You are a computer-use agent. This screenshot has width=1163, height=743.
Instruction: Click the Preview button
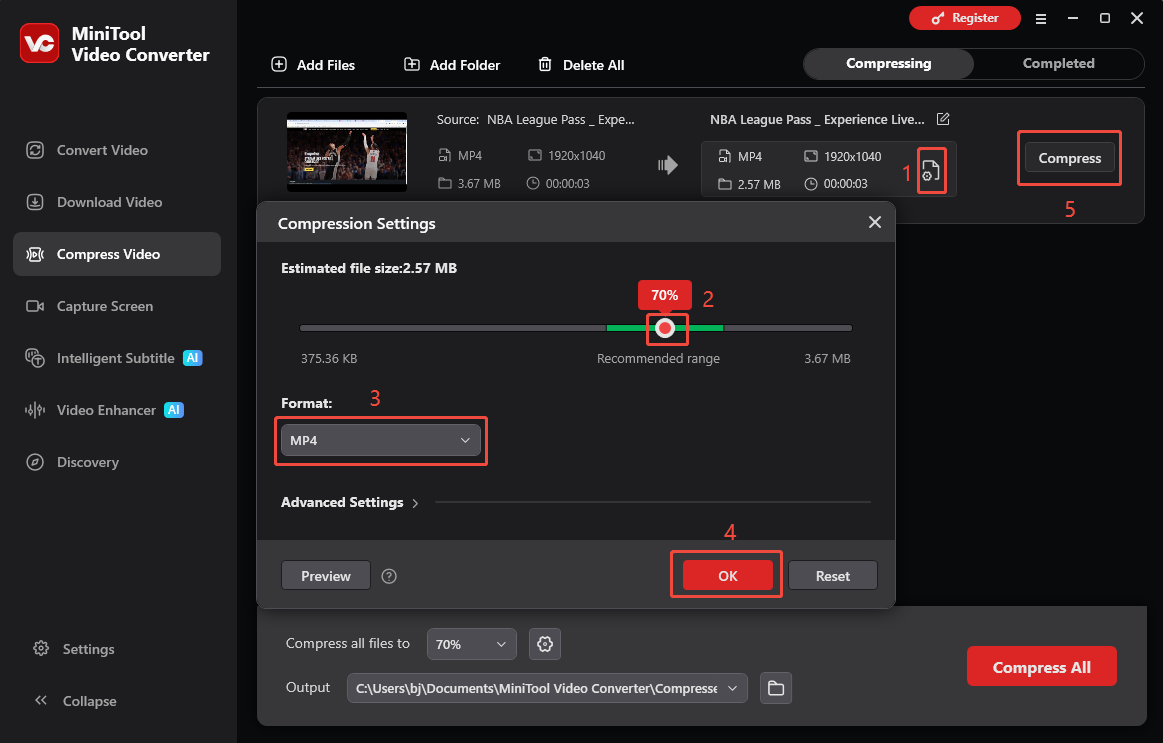pyautogui.click(x=326, y=576)
